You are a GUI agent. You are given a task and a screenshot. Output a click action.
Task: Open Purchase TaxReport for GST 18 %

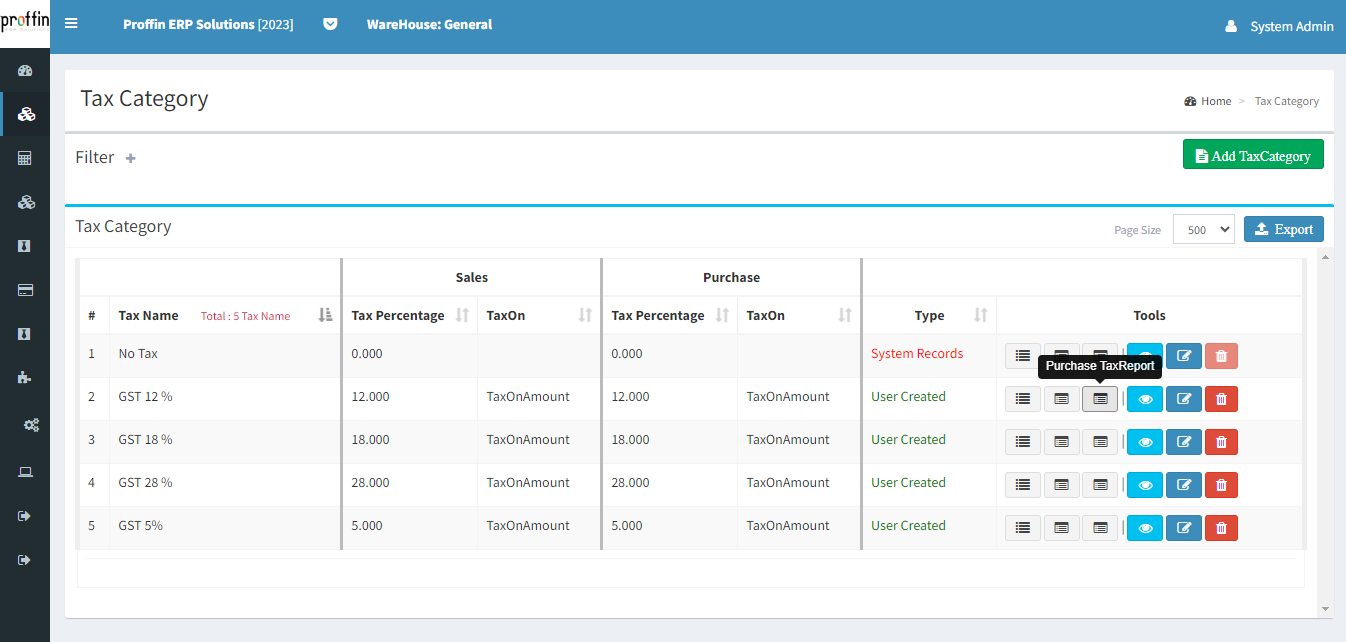pyautogui.click(x=1100, y=442)
